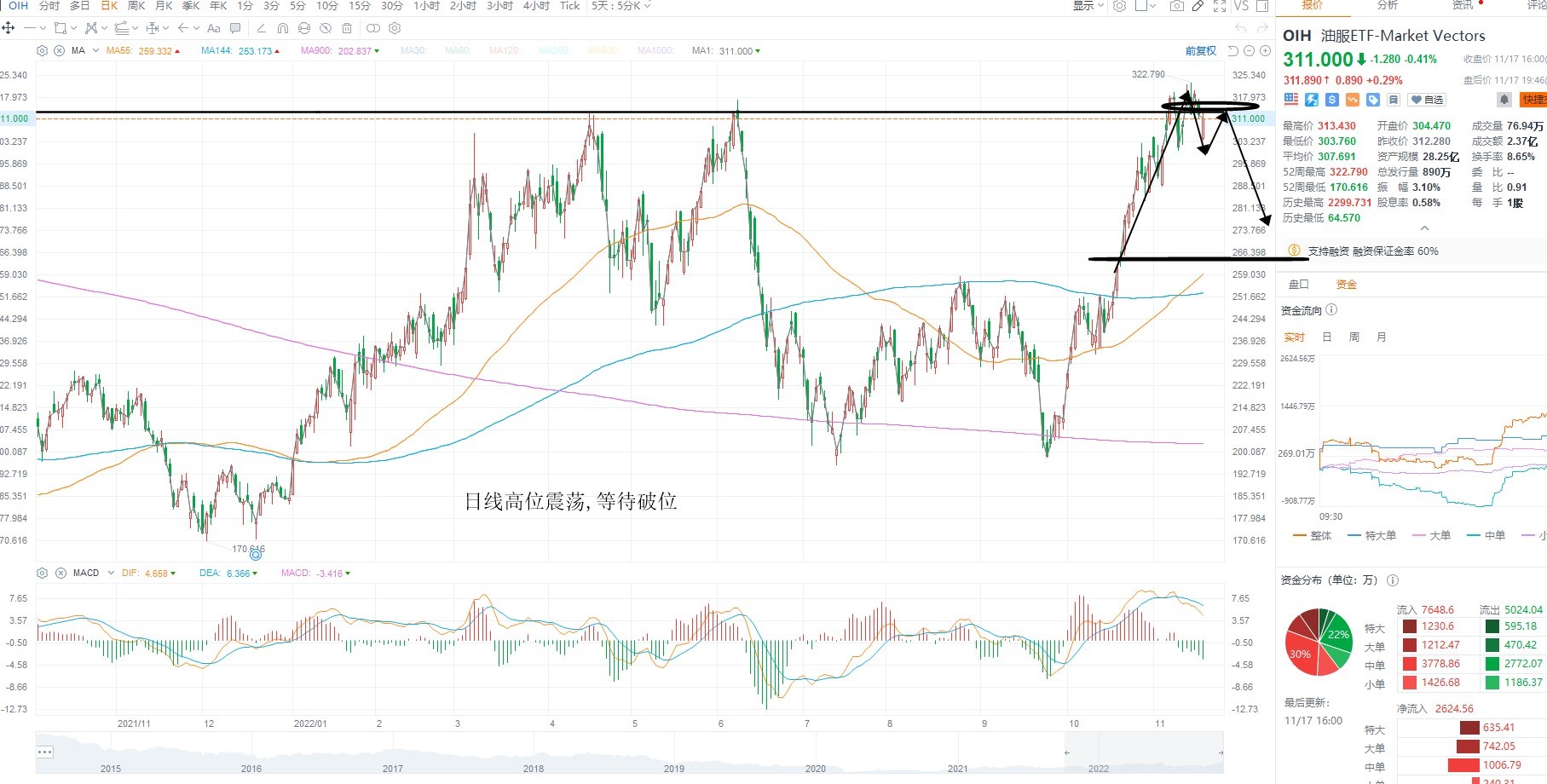The image size is (1547, 784).
Task: Select the move crosshair drawing tool
Action: pyautogui.click(x=9, y=28)
